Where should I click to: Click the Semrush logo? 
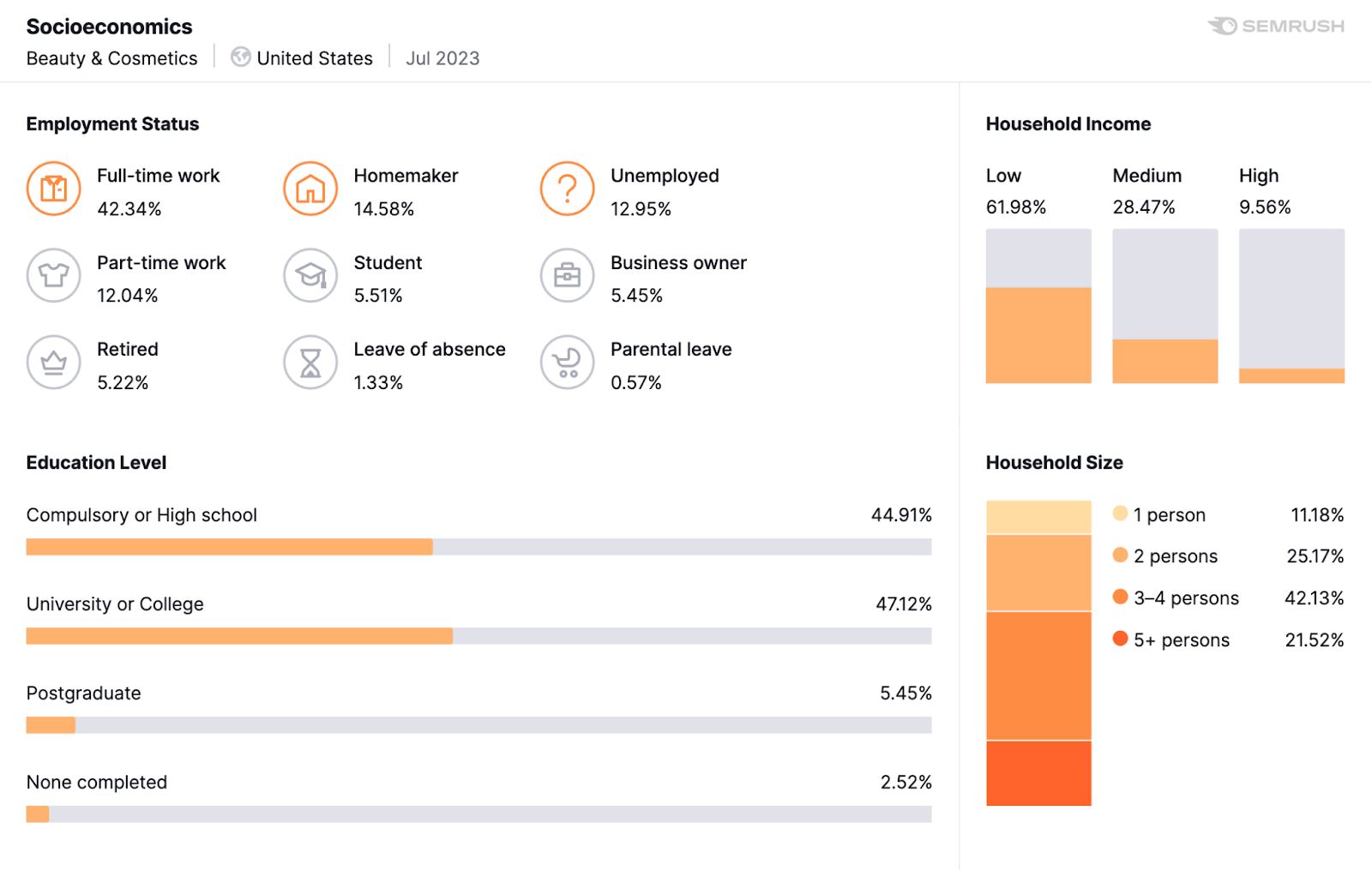click(1277, 26)
